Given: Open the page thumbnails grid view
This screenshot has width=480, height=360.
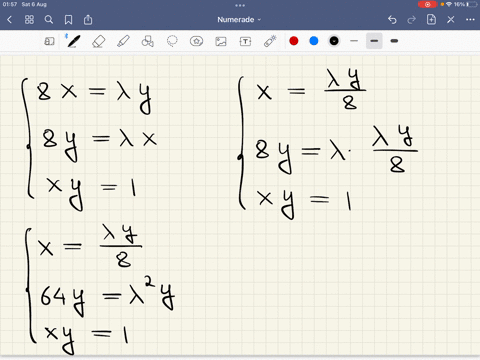Looking at the screenshot, I should [29, 20].
